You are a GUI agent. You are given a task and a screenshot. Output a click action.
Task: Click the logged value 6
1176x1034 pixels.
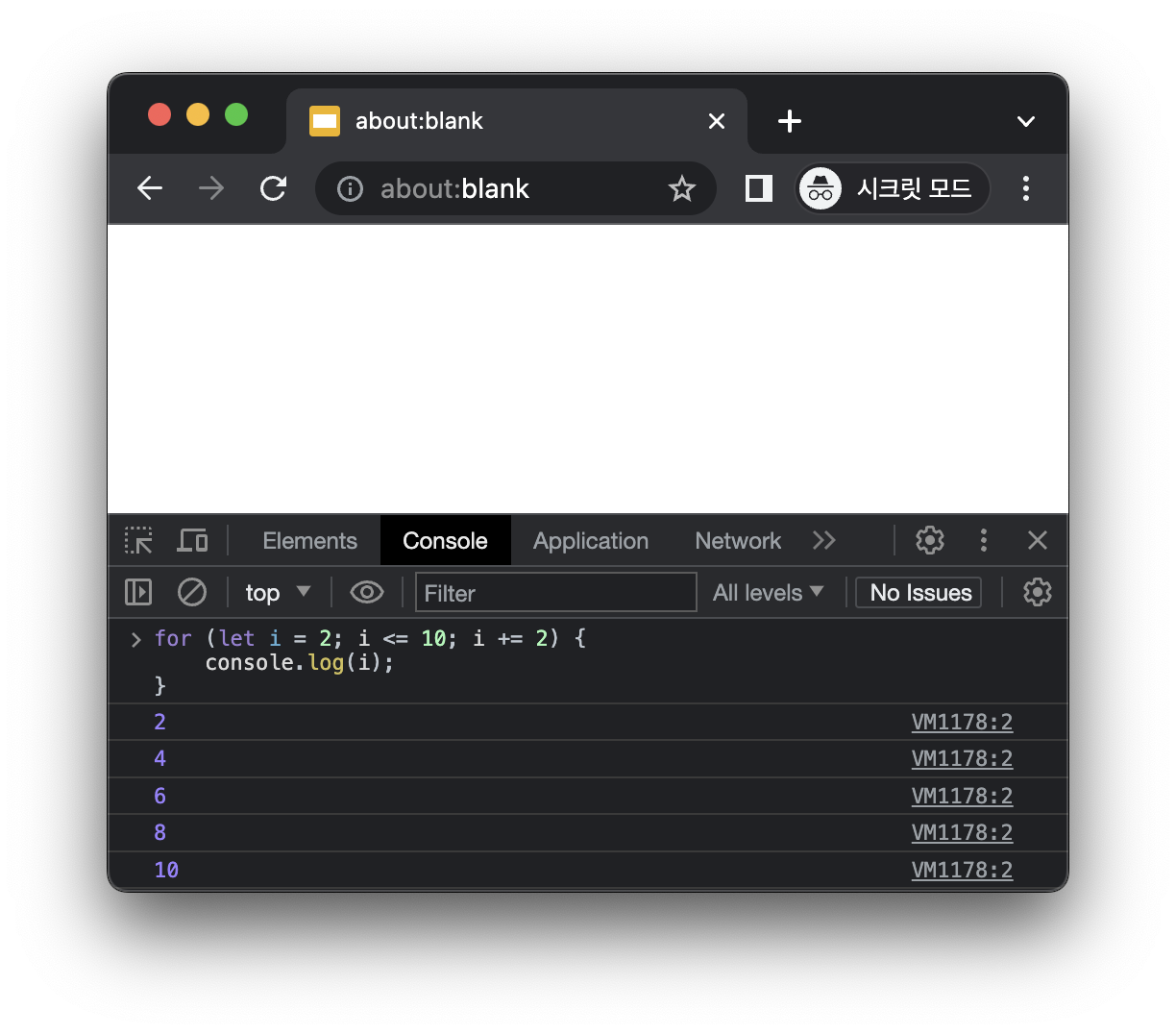pos(159,797)
